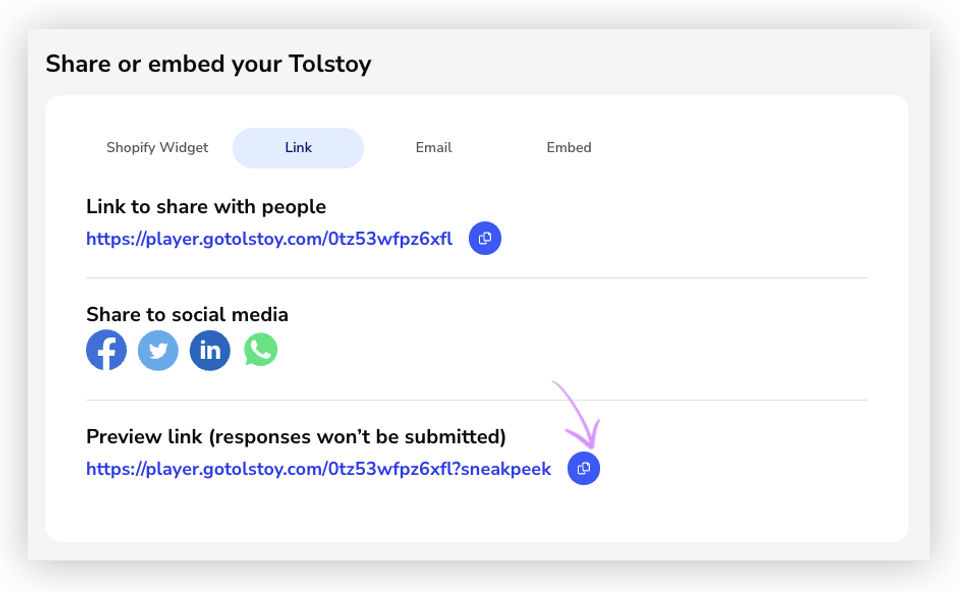Share via WhatsApp

pyautogui.click(x=261, y=350)
